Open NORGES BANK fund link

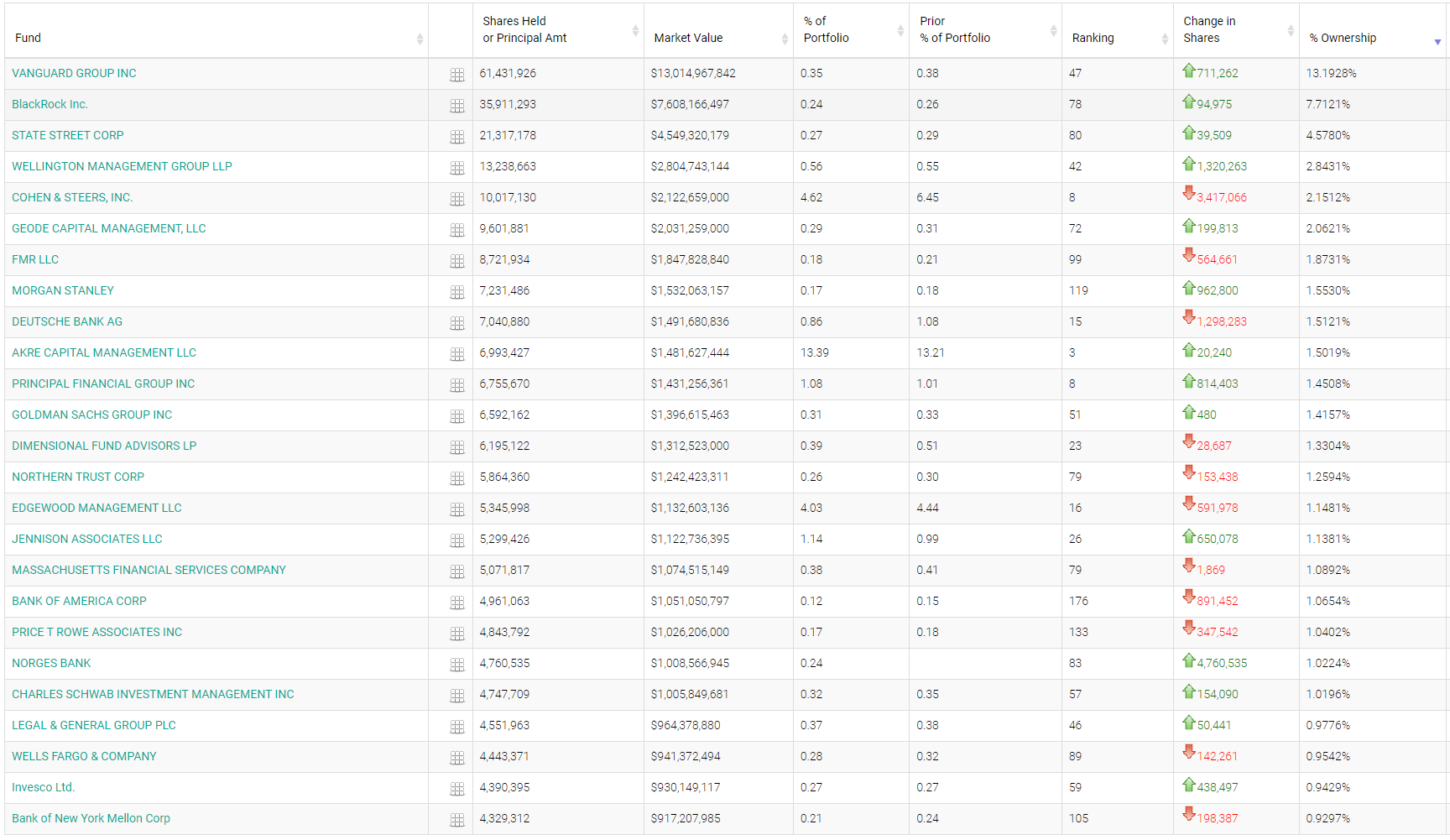(x=51, y=663)
